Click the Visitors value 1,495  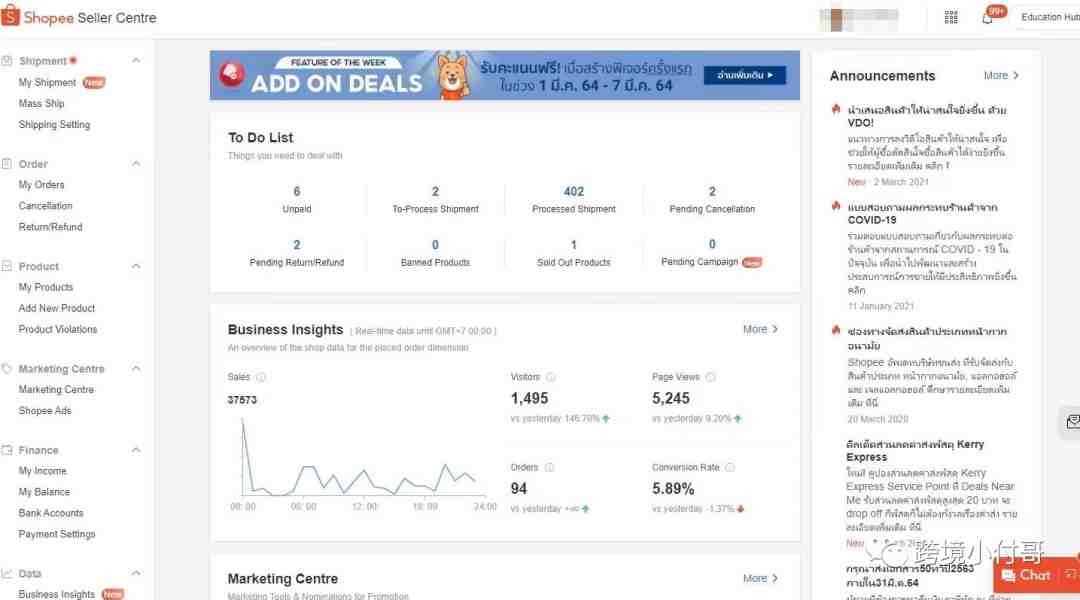pos(529,398)
